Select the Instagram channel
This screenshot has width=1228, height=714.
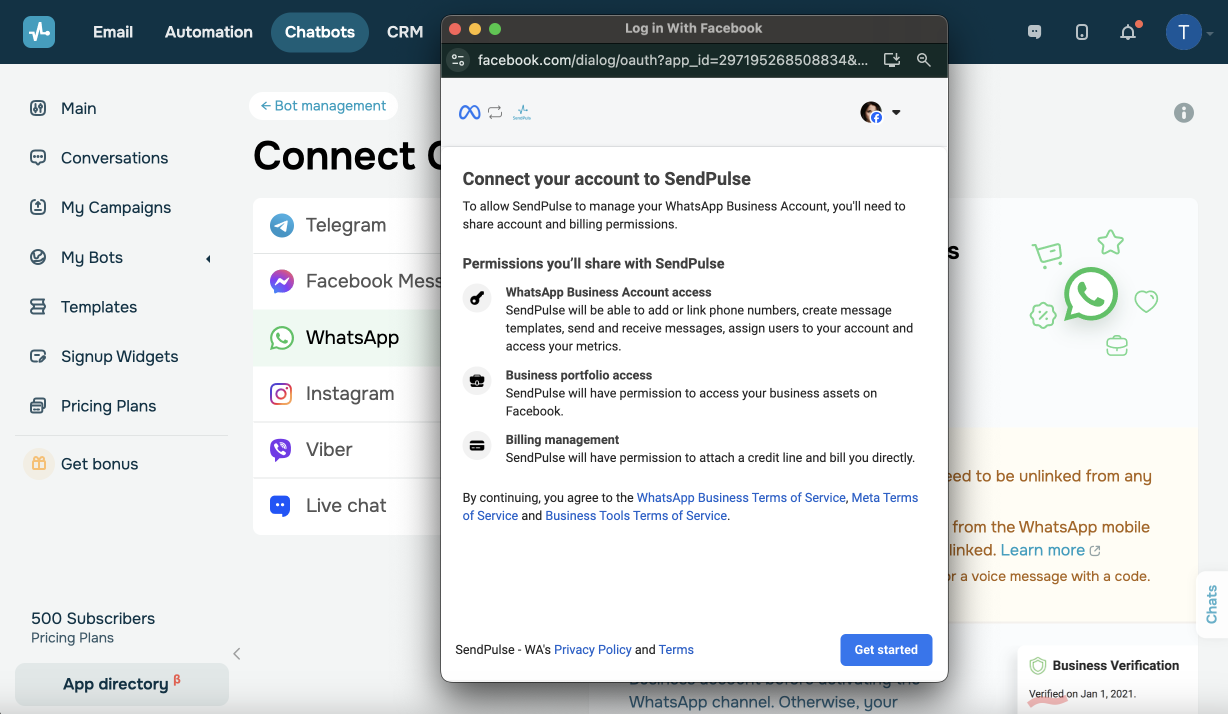pos(349,394)
